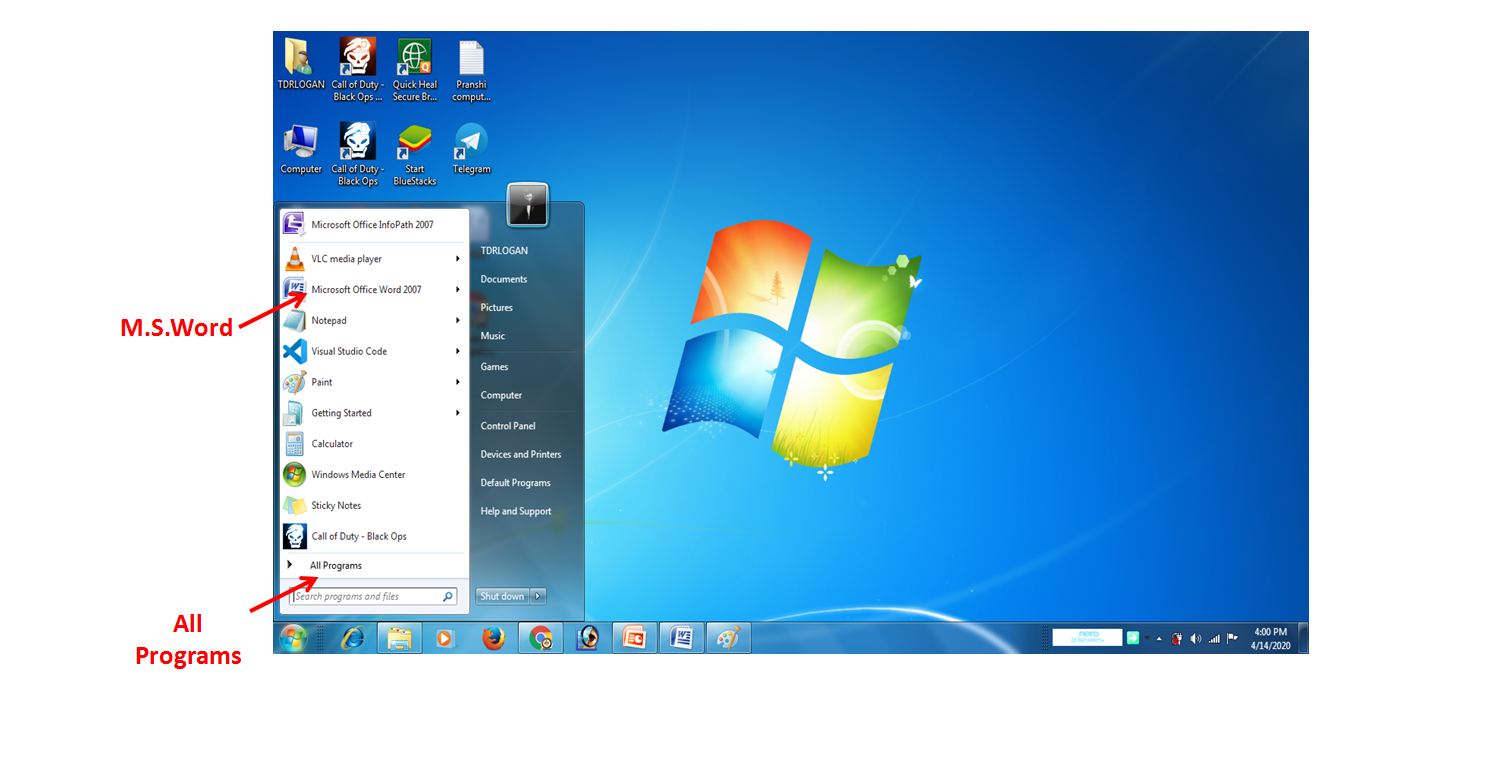
Task: Expand the Visual Studio Code submenu arrow
Action: coord(458,352)
